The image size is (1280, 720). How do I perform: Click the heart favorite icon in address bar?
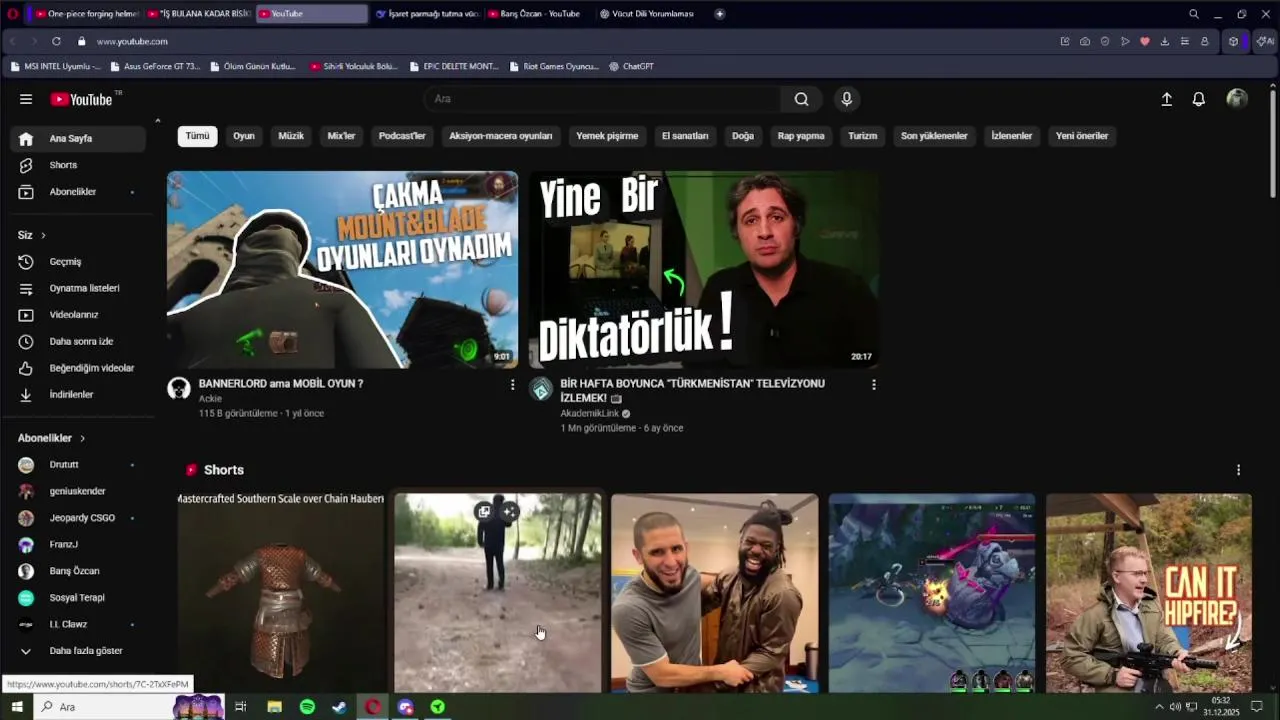point(1145,41)
